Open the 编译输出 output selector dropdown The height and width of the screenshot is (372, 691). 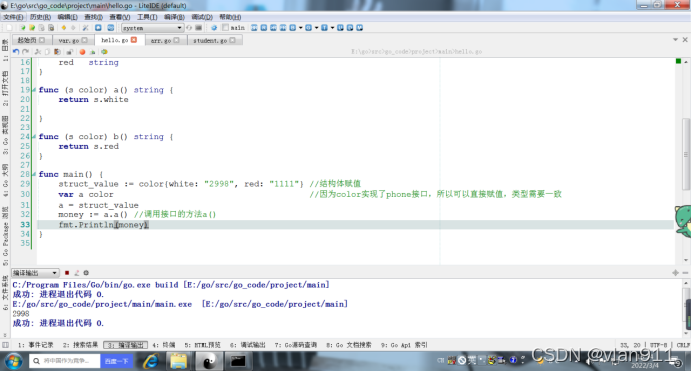pyautogui.click(x=35, y=273)
